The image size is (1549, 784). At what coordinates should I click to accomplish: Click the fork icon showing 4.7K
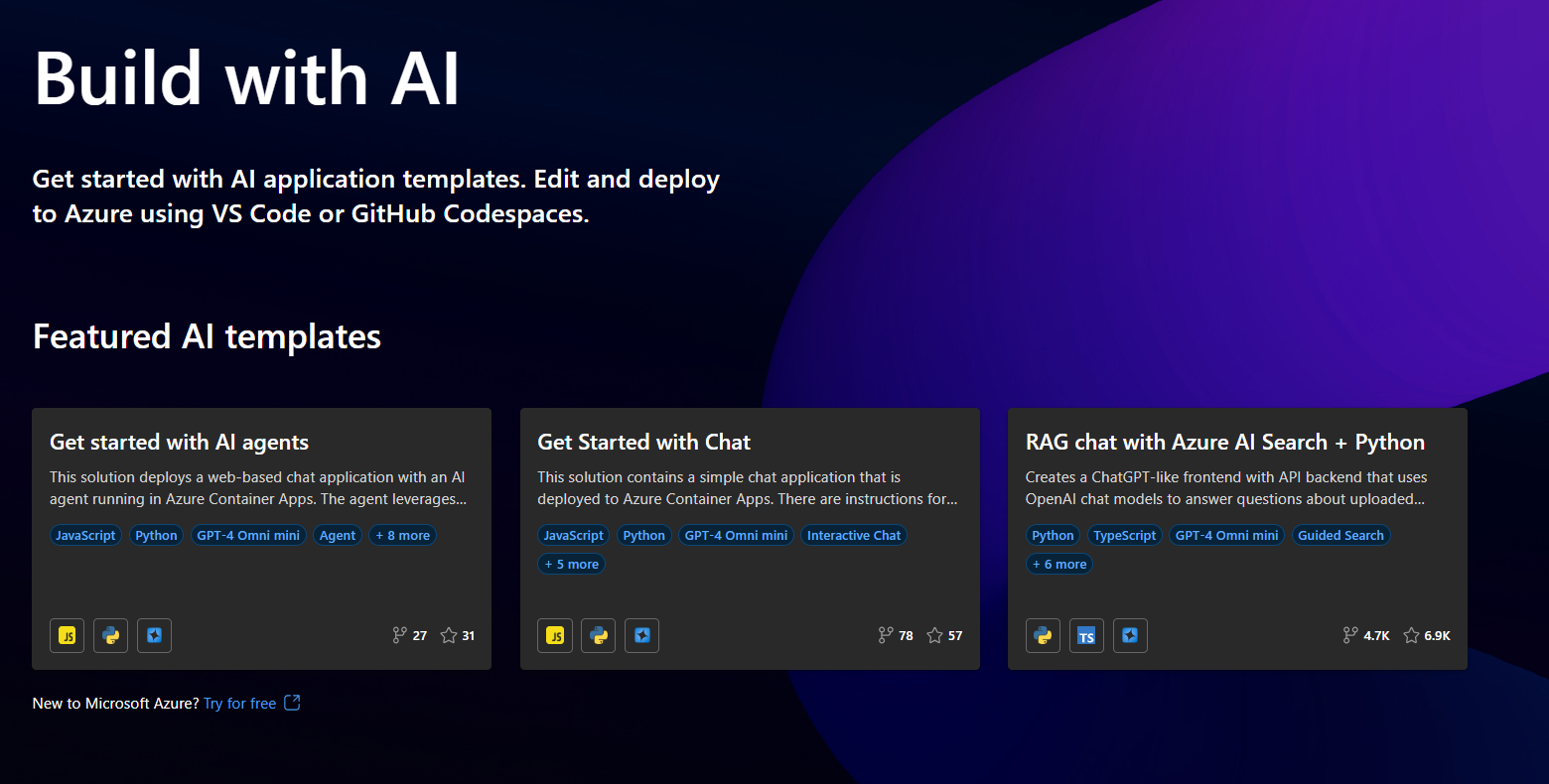pos(1351,635)
